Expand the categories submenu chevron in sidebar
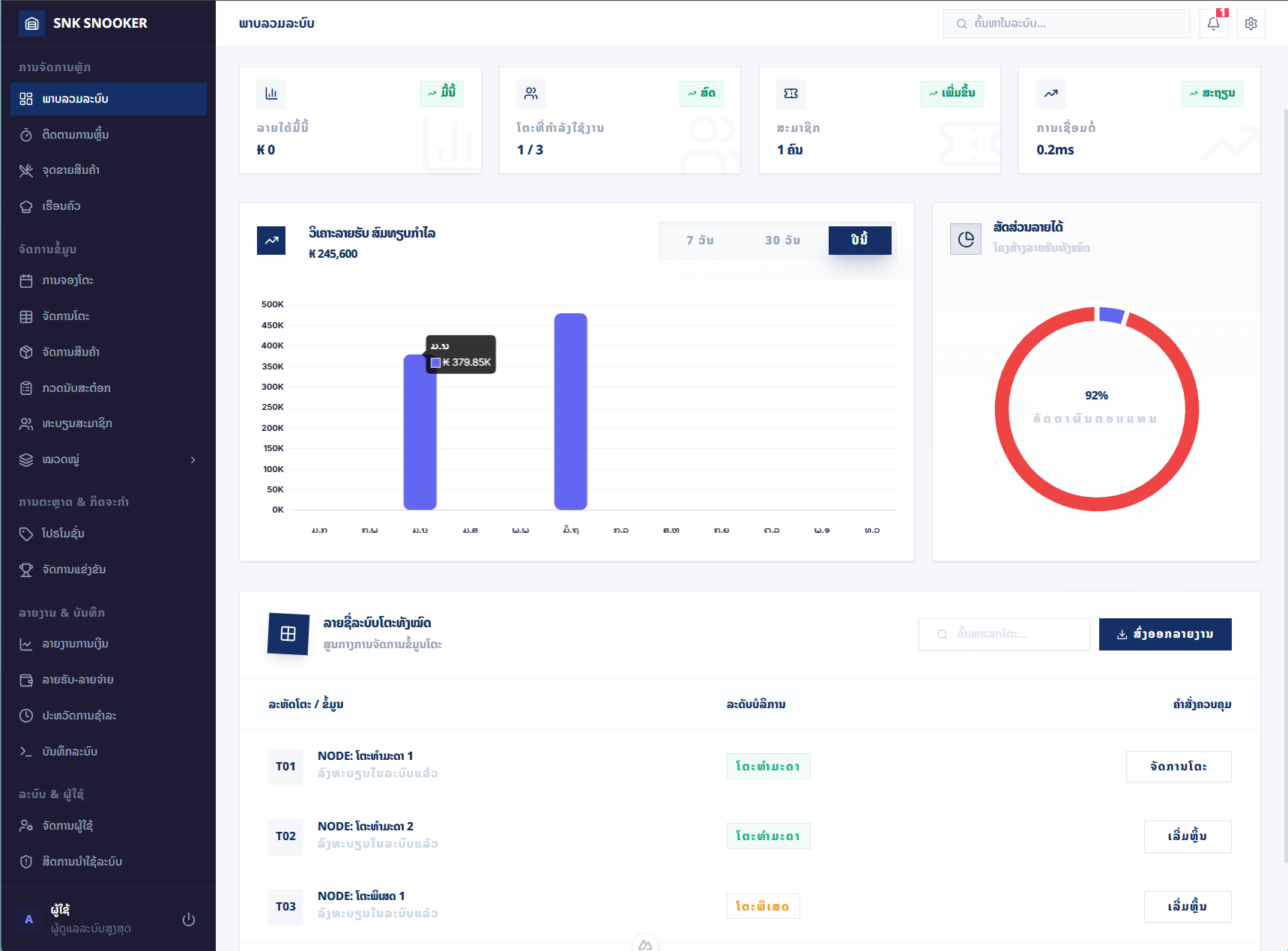 (193, 459)
